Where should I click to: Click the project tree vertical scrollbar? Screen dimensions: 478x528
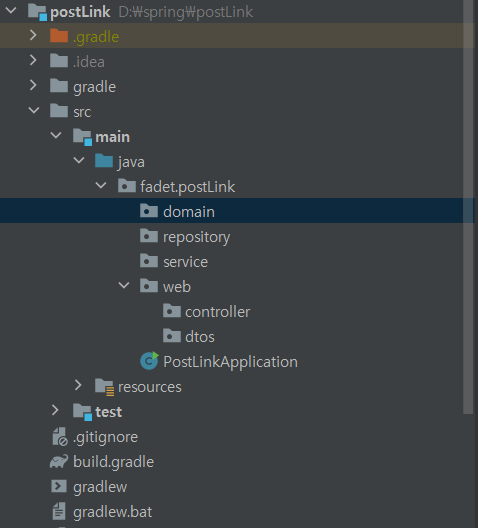(x=468, y=207)
